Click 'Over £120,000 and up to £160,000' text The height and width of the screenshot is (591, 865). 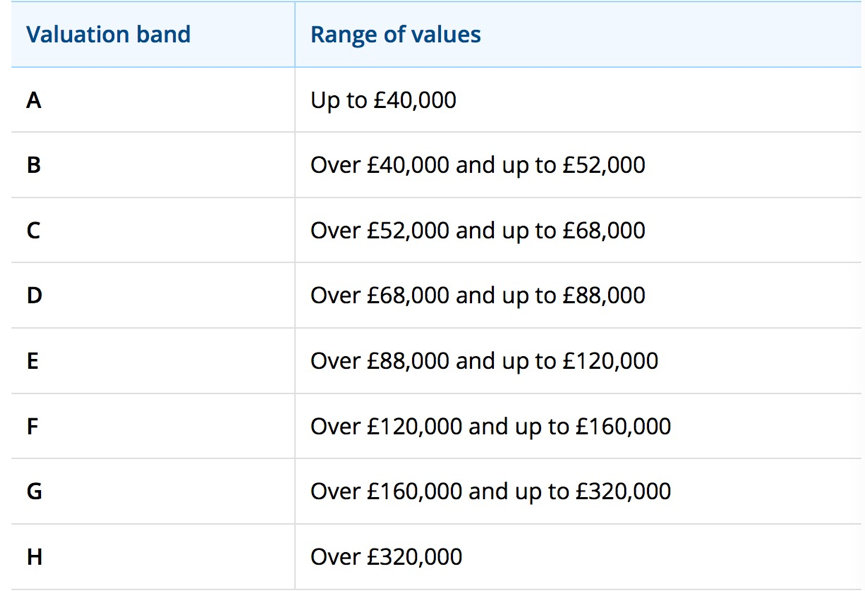(490, 427)
